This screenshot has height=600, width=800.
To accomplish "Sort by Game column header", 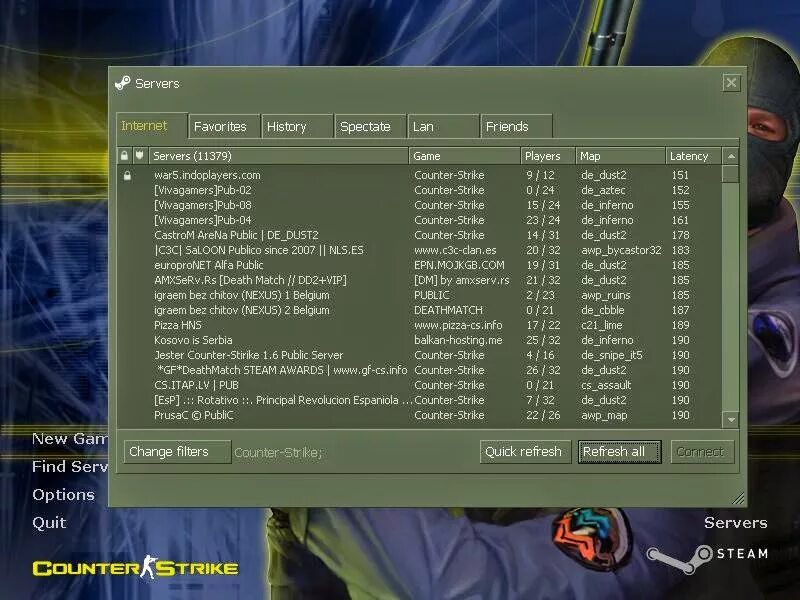I will (x=464, y=156).
